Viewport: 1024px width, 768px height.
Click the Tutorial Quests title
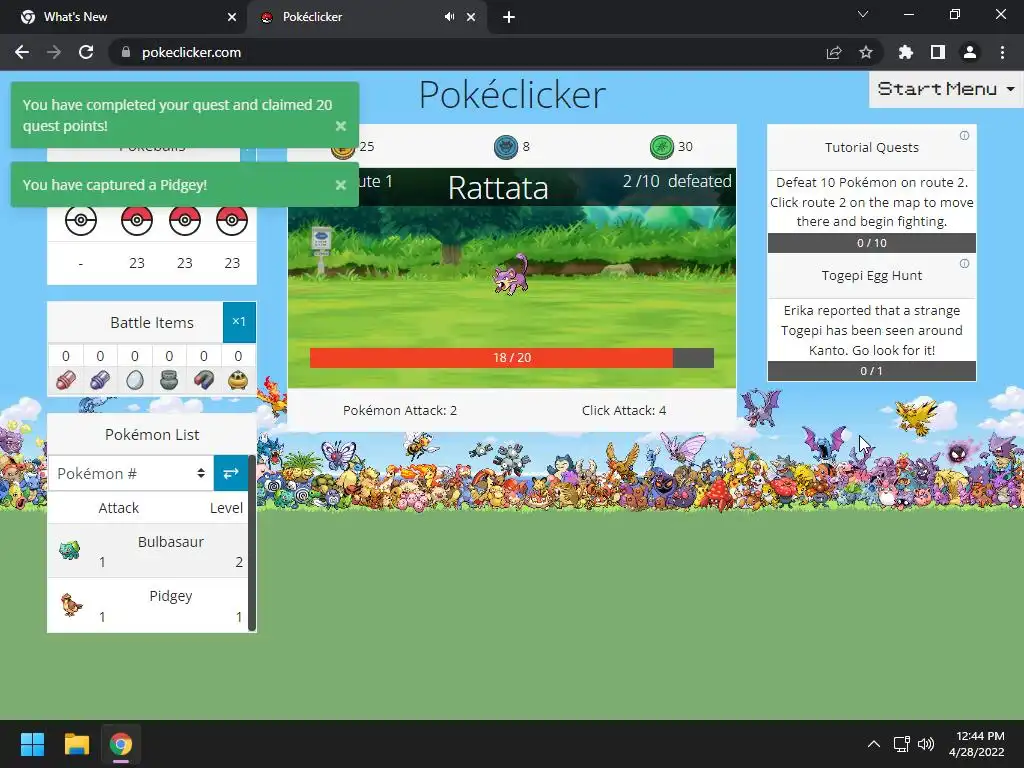point(871,148)
